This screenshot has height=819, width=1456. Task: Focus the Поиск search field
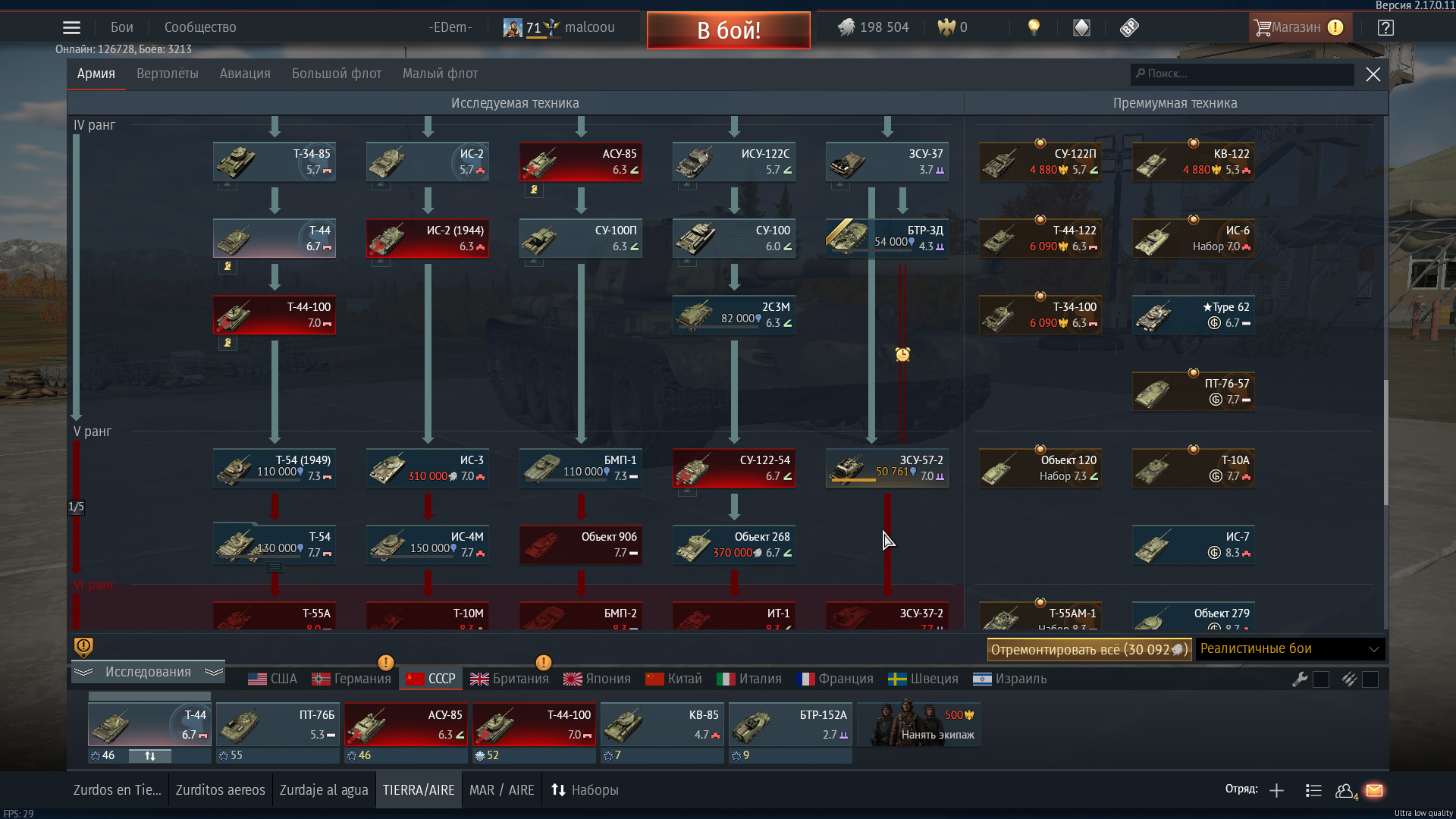click(1242, 74)
